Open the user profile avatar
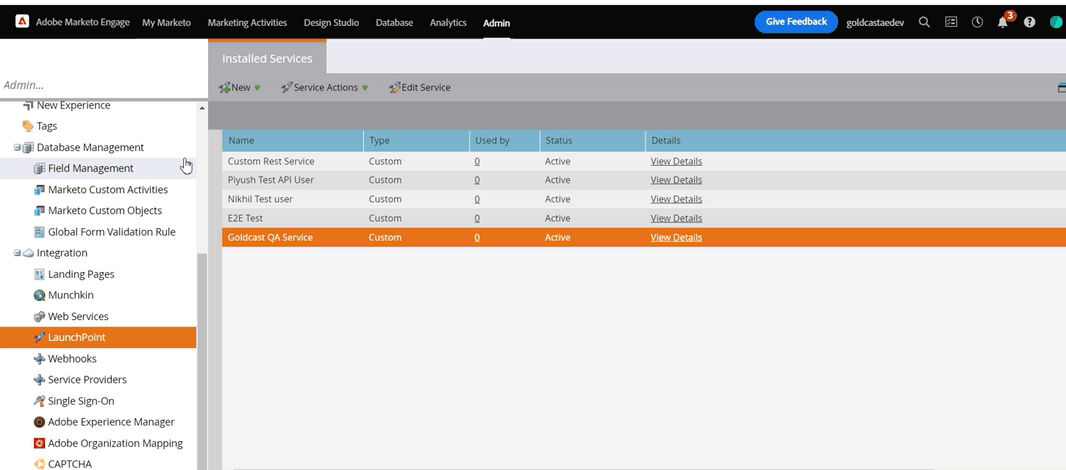 1056,22
